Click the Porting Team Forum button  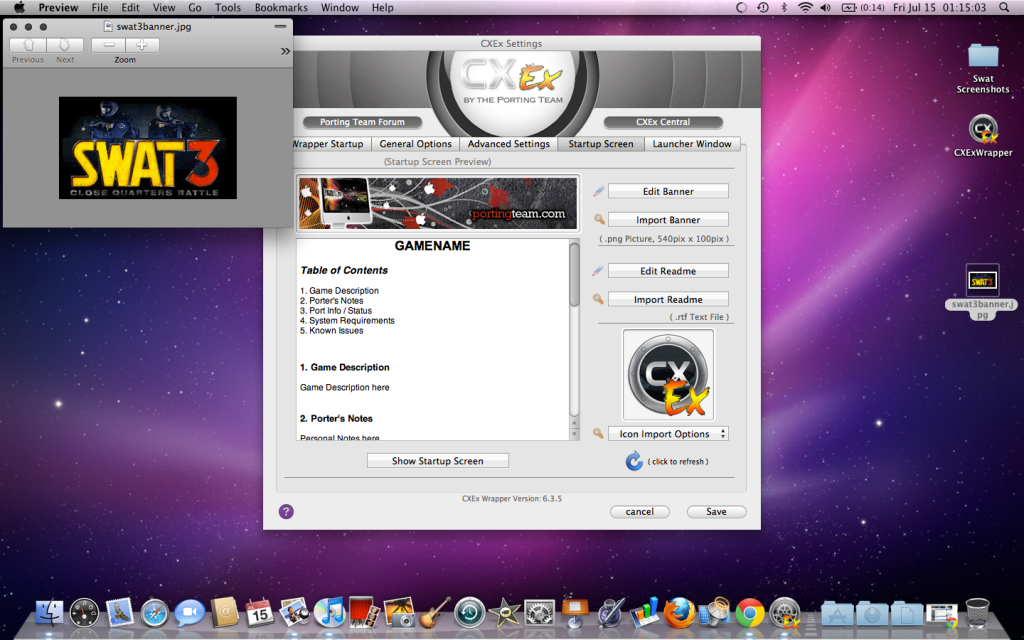362,122
